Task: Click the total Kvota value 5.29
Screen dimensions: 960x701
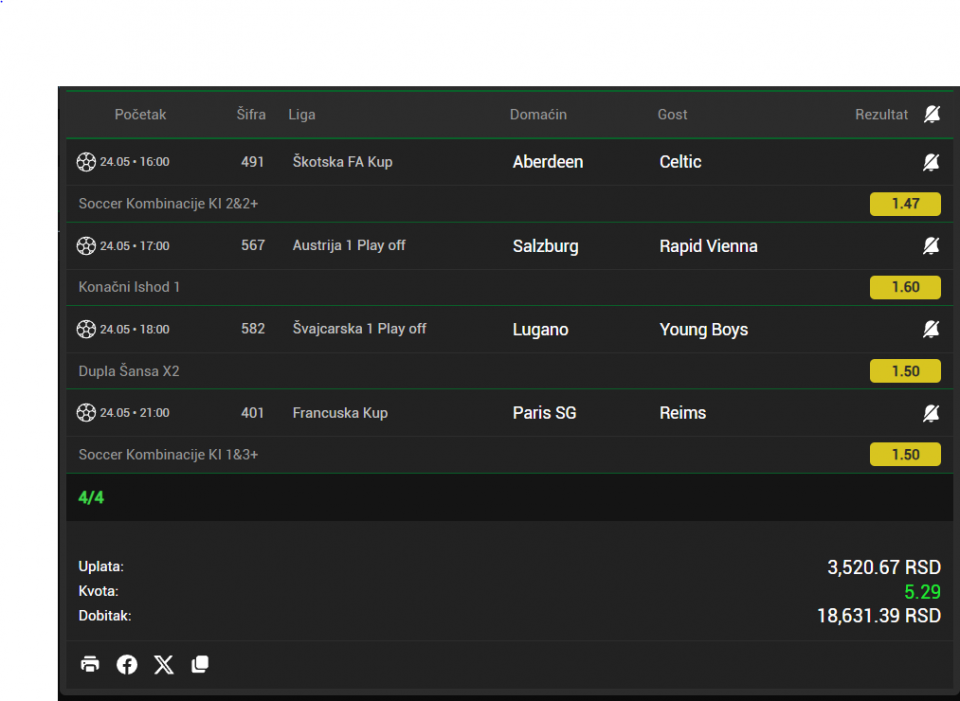Action: click(922, 592)
